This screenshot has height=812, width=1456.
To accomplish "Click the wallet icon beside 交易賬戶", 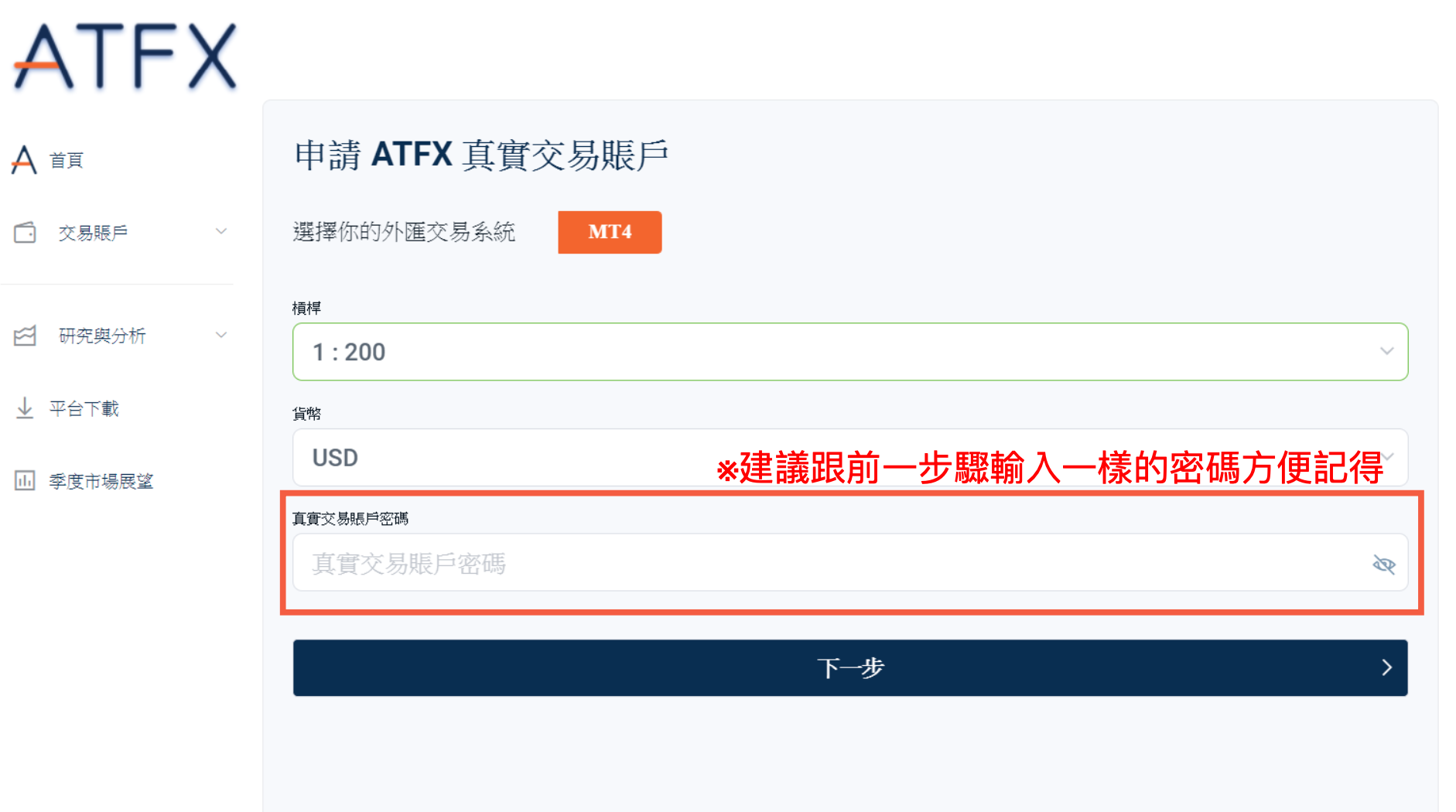I will (x=25, y=232).
